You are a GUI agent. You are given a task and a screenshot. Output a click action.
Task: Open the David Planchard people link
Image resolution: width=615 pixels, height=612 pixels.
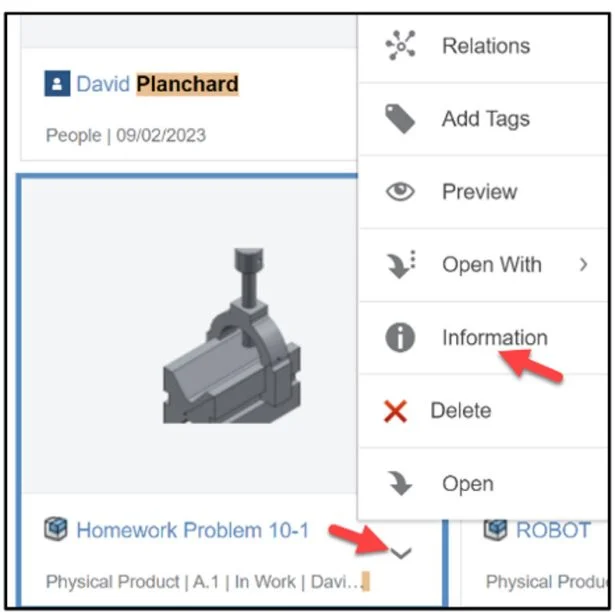pyautogui.click(x=157, y=83)
